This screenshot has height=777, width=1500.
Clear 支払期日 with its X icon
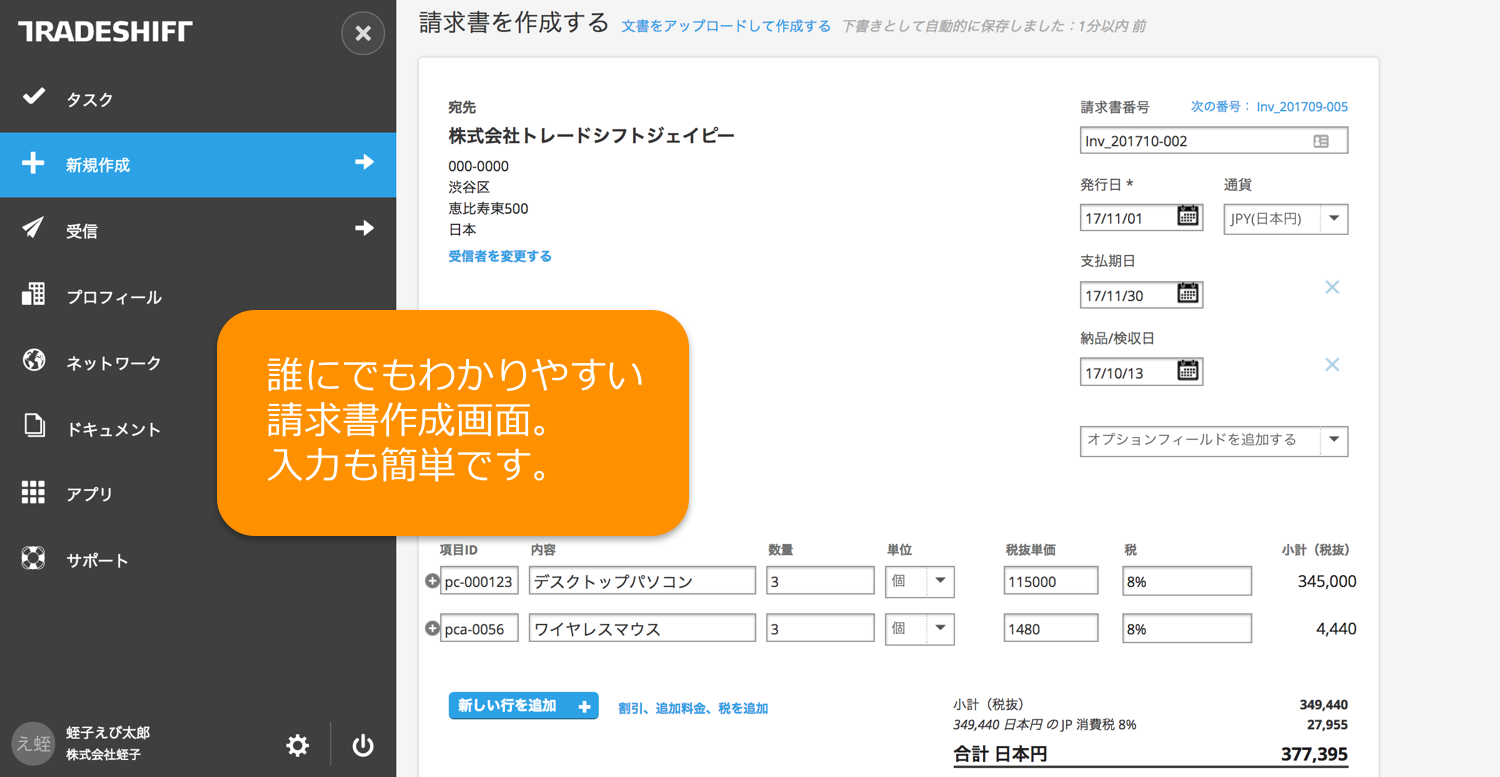(x=1332, y=287)
